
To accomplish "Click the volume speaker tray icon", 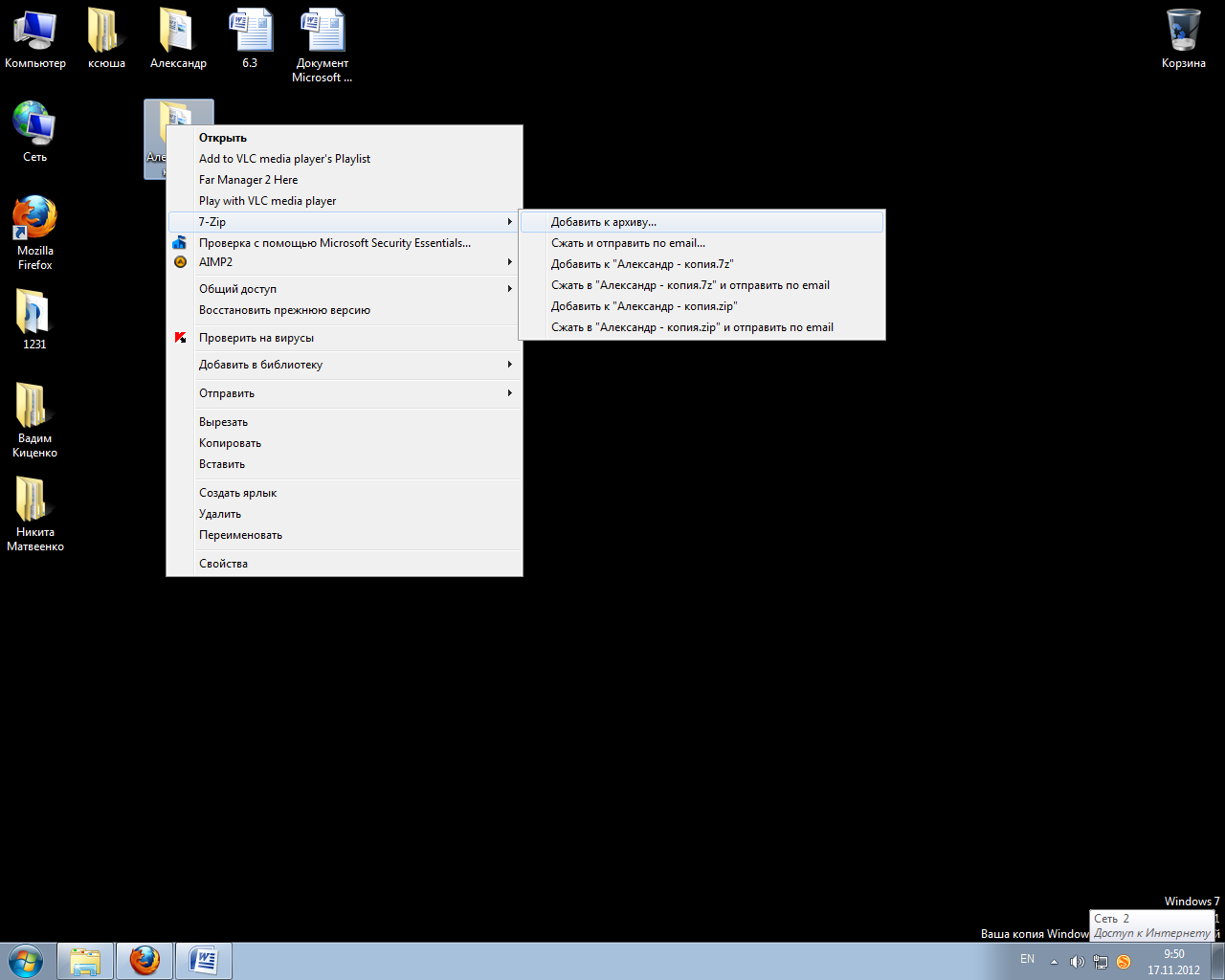I will [1077, 962].
